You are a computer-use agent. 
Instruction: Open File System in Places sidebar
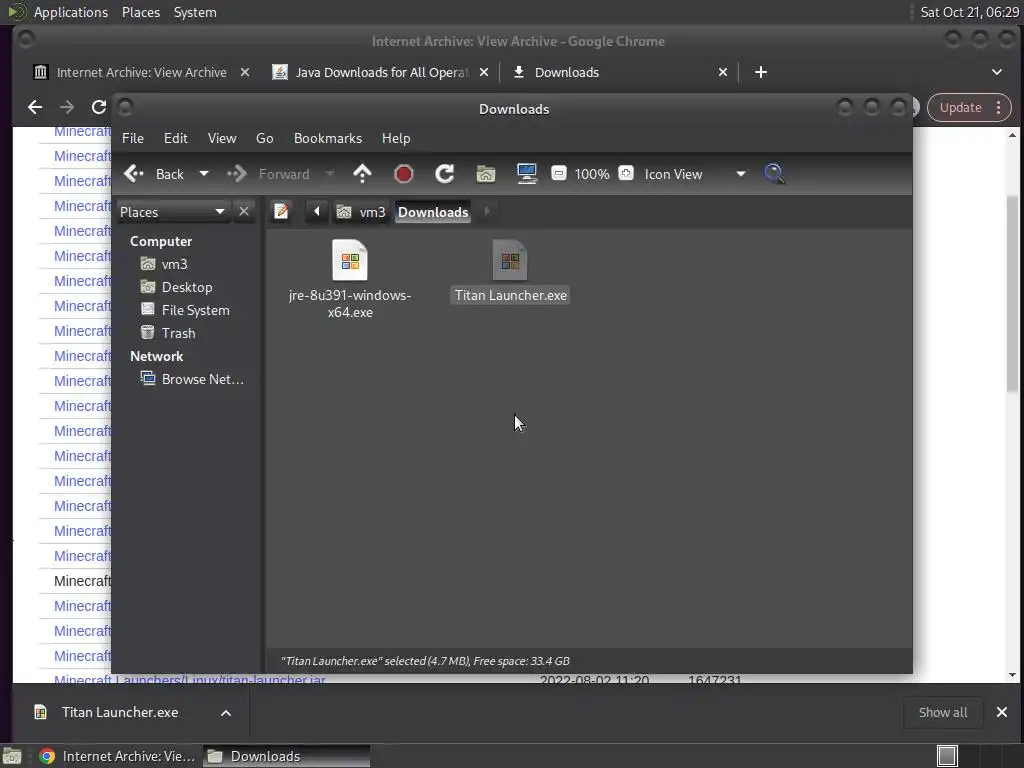coord(195,310)
